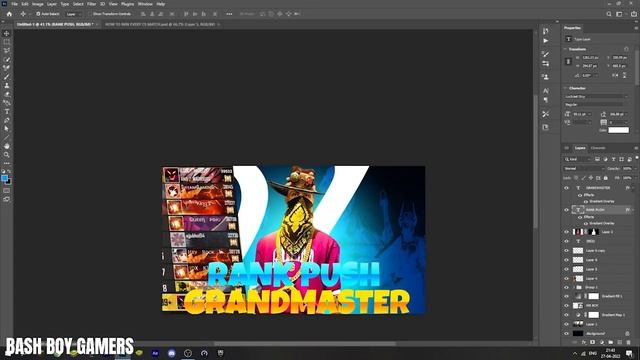Open the Filter menu
The width and height of the screenshot is (640, 360).
click(92, 4)
